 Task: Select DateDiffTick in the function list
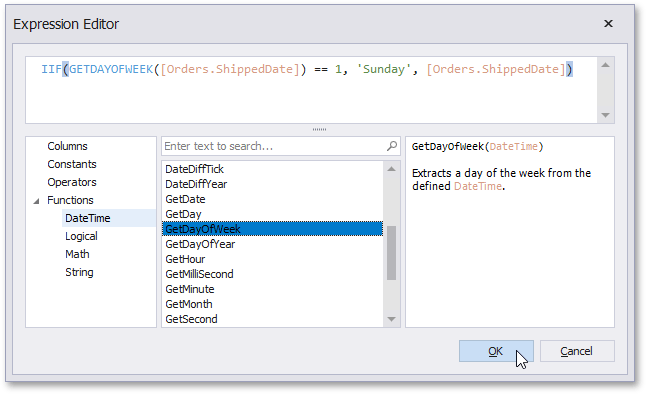click(272, 169)
